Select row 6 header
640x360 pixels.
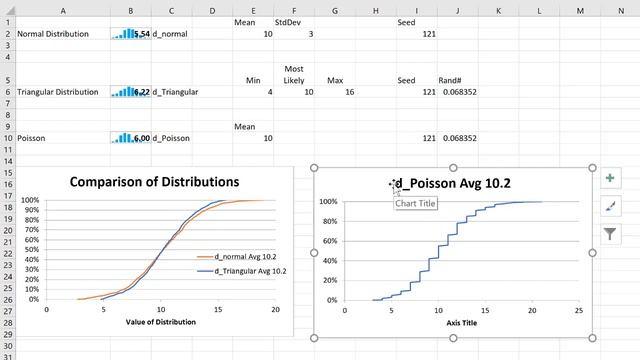pos(8,92)
